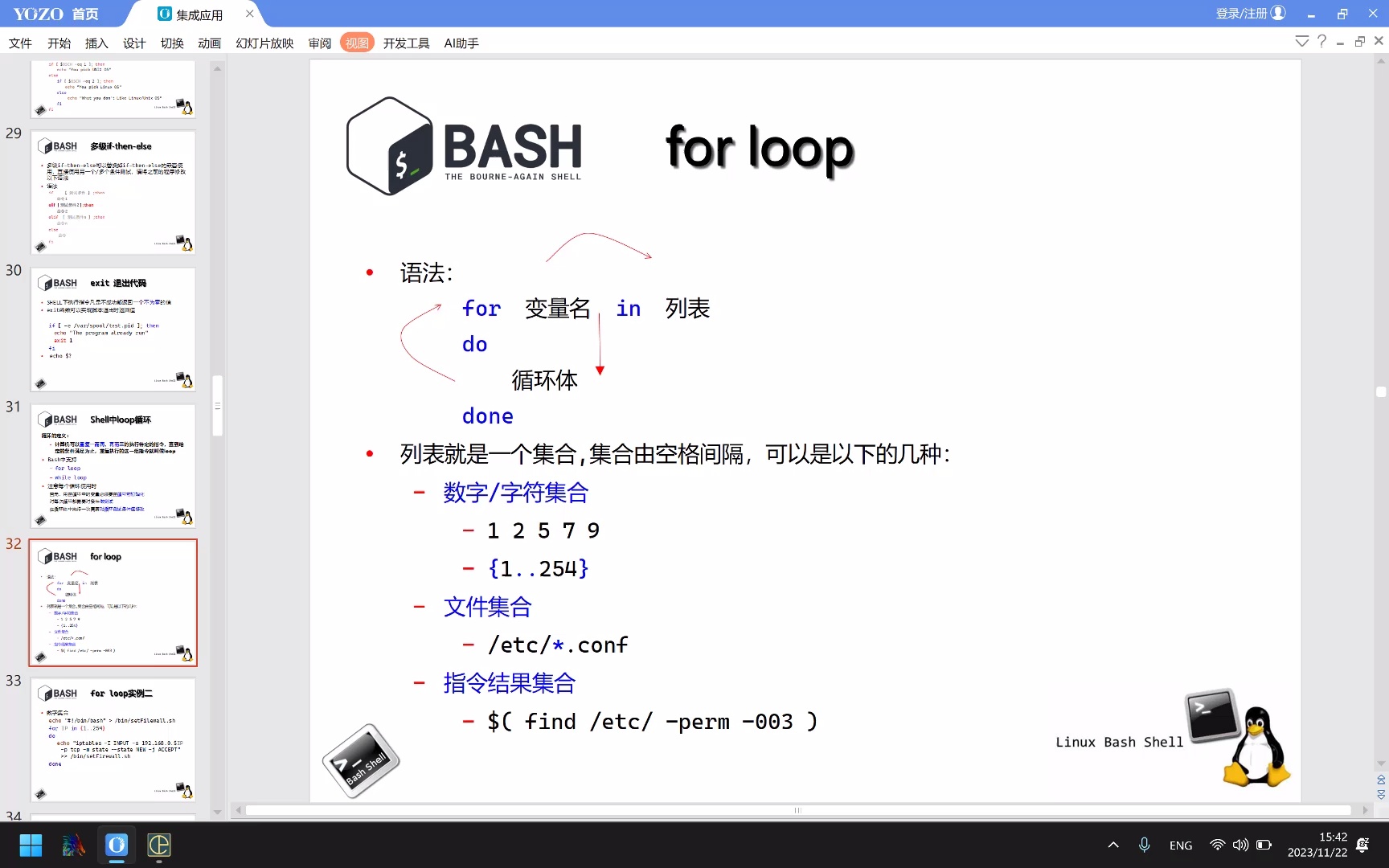
Task: Mute sound via the speaker icon
Action: click(x=1240, y=845)
